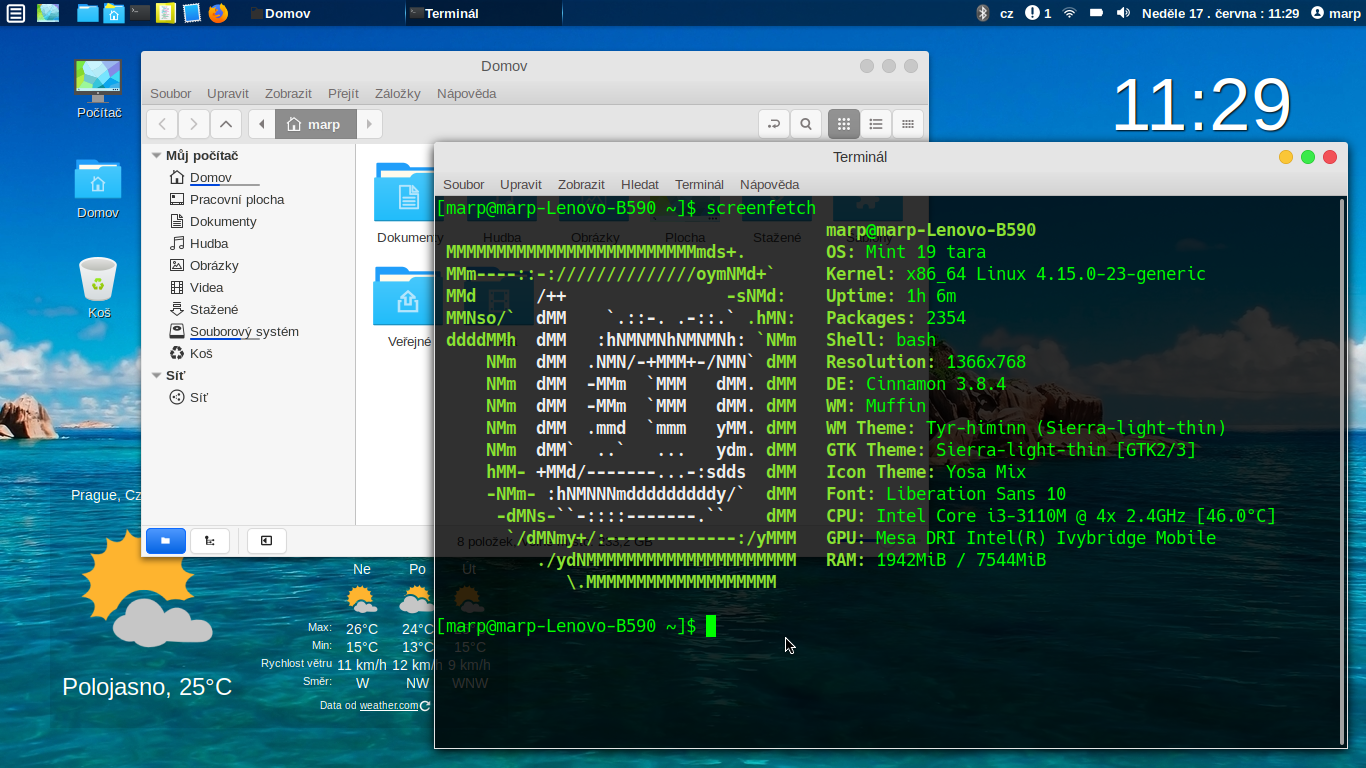
Task: Click the left path-bar scroll arrow
Action: coord(261,124)
